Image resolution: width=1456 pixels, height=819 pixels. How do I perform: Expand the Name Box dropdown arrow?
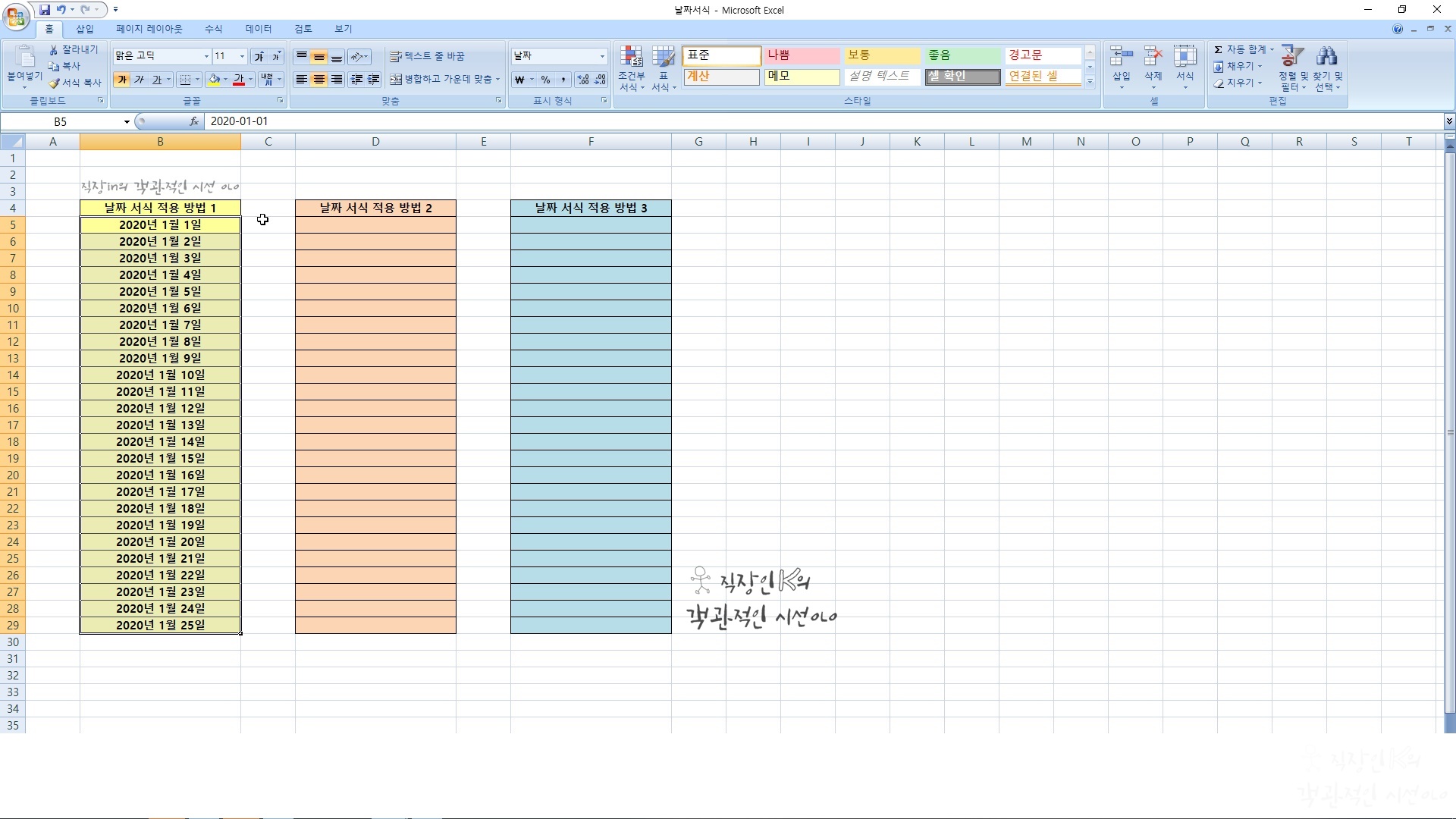click(127, 121)
